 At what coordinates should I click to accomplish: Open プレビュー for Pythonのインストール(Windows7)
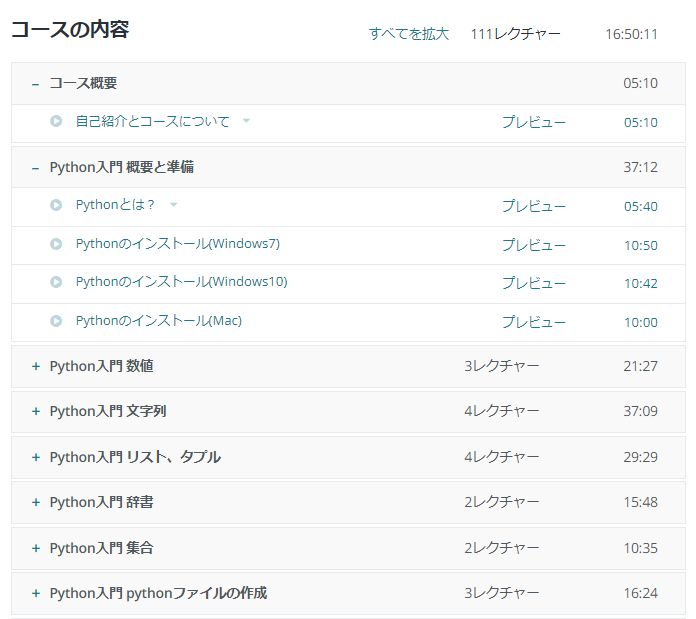click(x=533, y=245)
